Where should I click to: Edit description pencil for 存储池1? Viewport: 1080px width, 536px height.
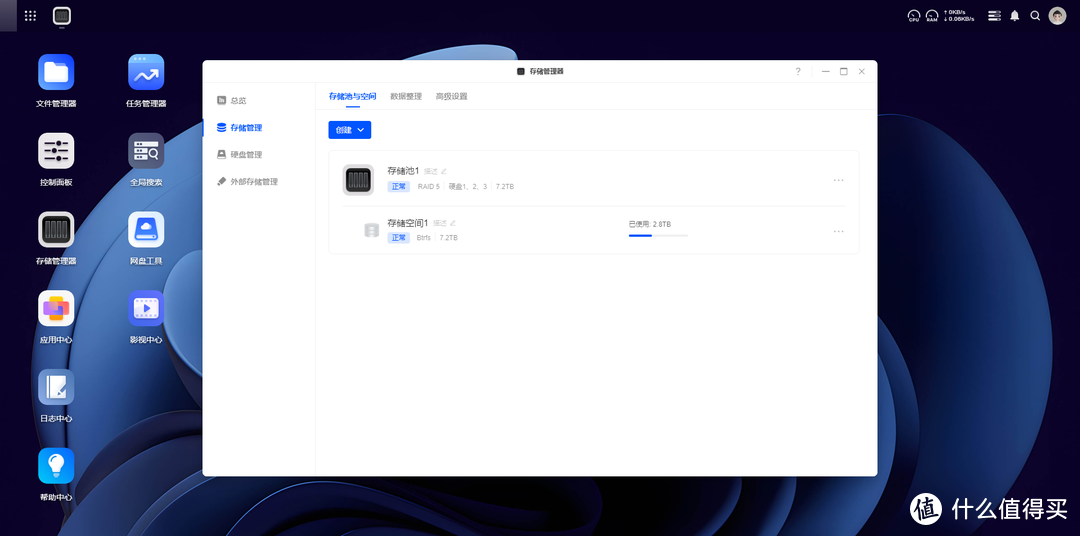click(x=444, y=171)
